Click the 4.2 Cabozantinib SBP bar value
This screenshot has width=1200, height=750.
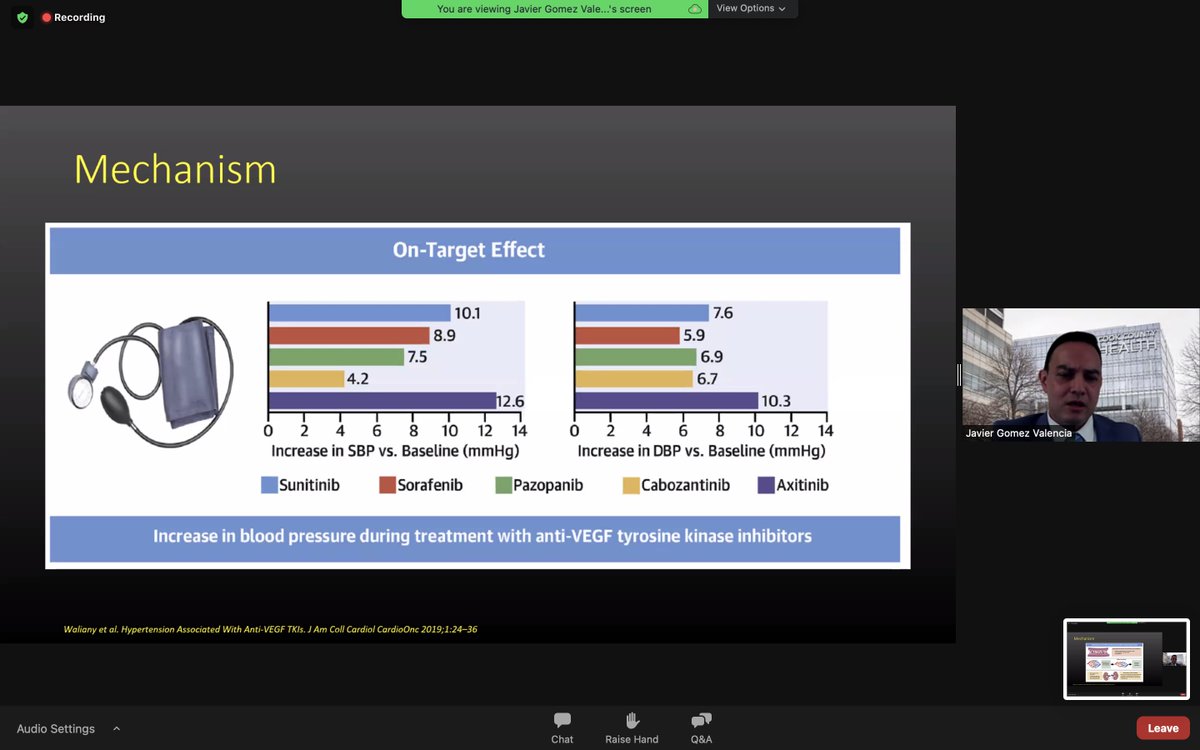(358, 379)
